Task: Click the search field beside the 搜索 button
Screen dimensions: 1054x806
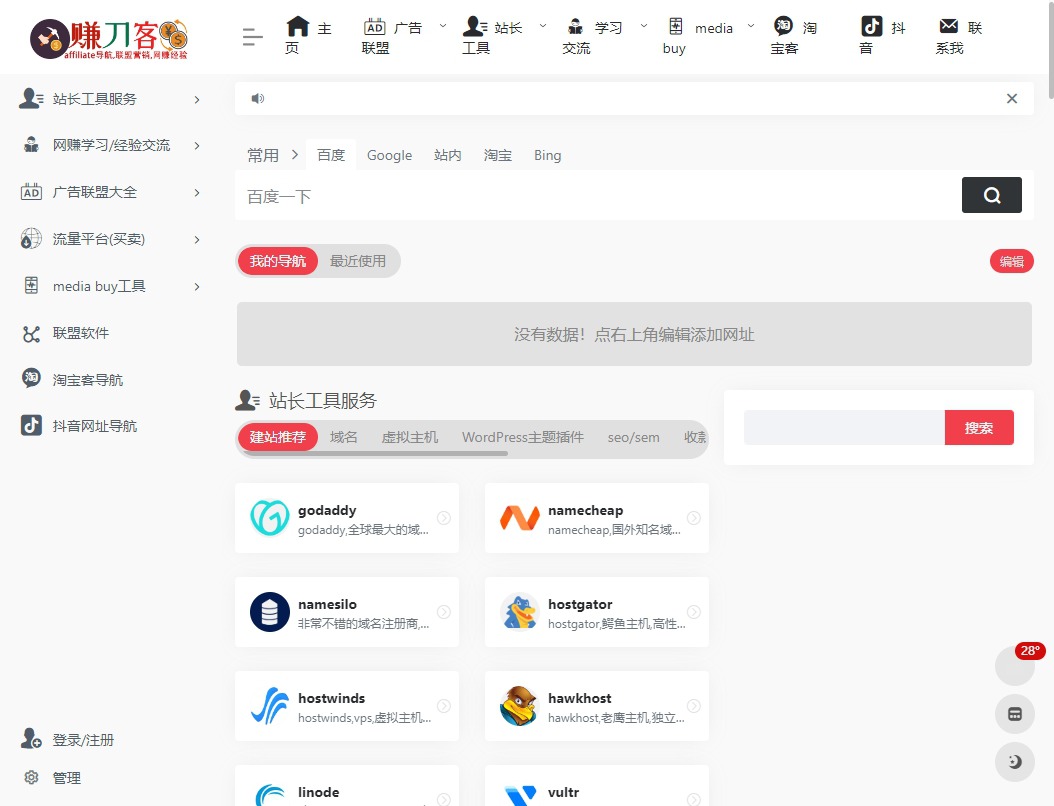Action: pyautogui.click(x=844, y=428)
